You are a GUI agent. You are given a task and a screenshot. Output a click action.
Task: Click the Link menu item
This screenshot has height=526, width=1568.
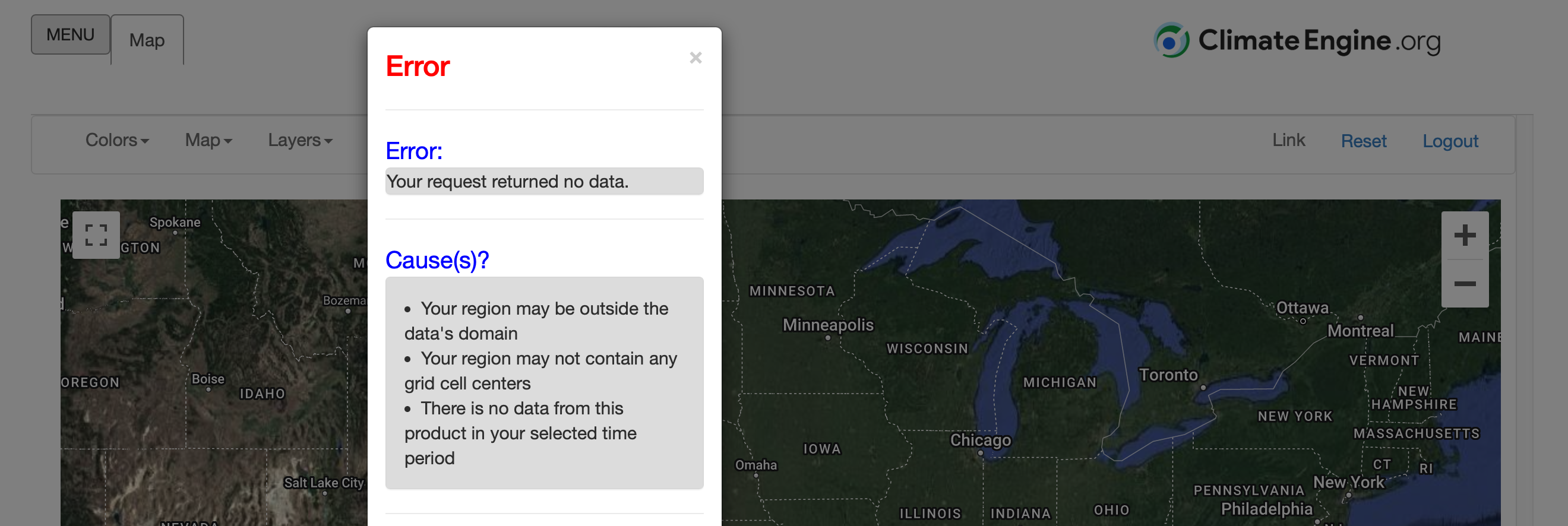[x=1288, y=141]
